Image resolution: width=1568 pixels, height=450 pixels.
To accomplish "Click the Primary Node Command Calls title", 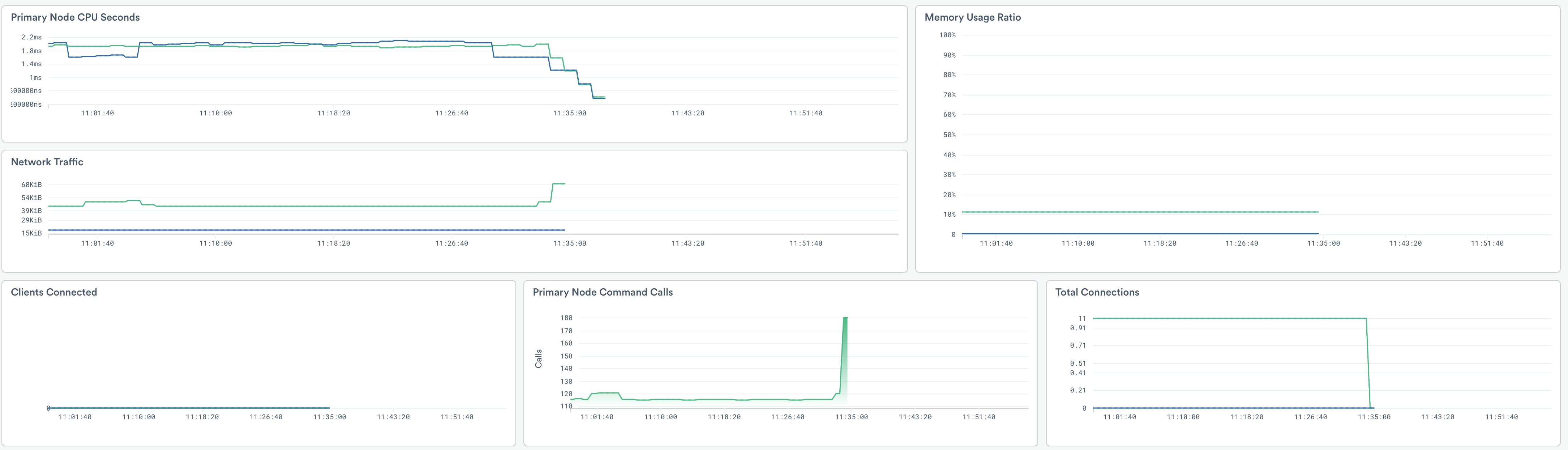I will [603, 292].
